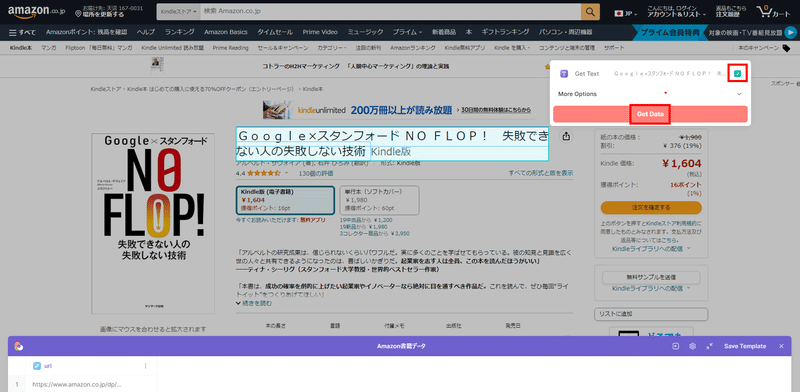This screenshot has height=392, width=800.
Task: Tick the green Get Text checkbox
Action: tap(737, 74)
